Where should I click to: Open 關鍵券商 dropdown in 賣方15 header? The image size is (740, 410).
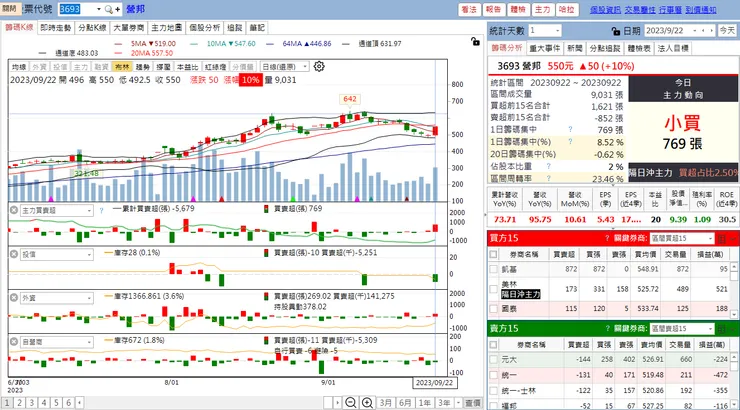pyautogui.click(x=710, y=329)
